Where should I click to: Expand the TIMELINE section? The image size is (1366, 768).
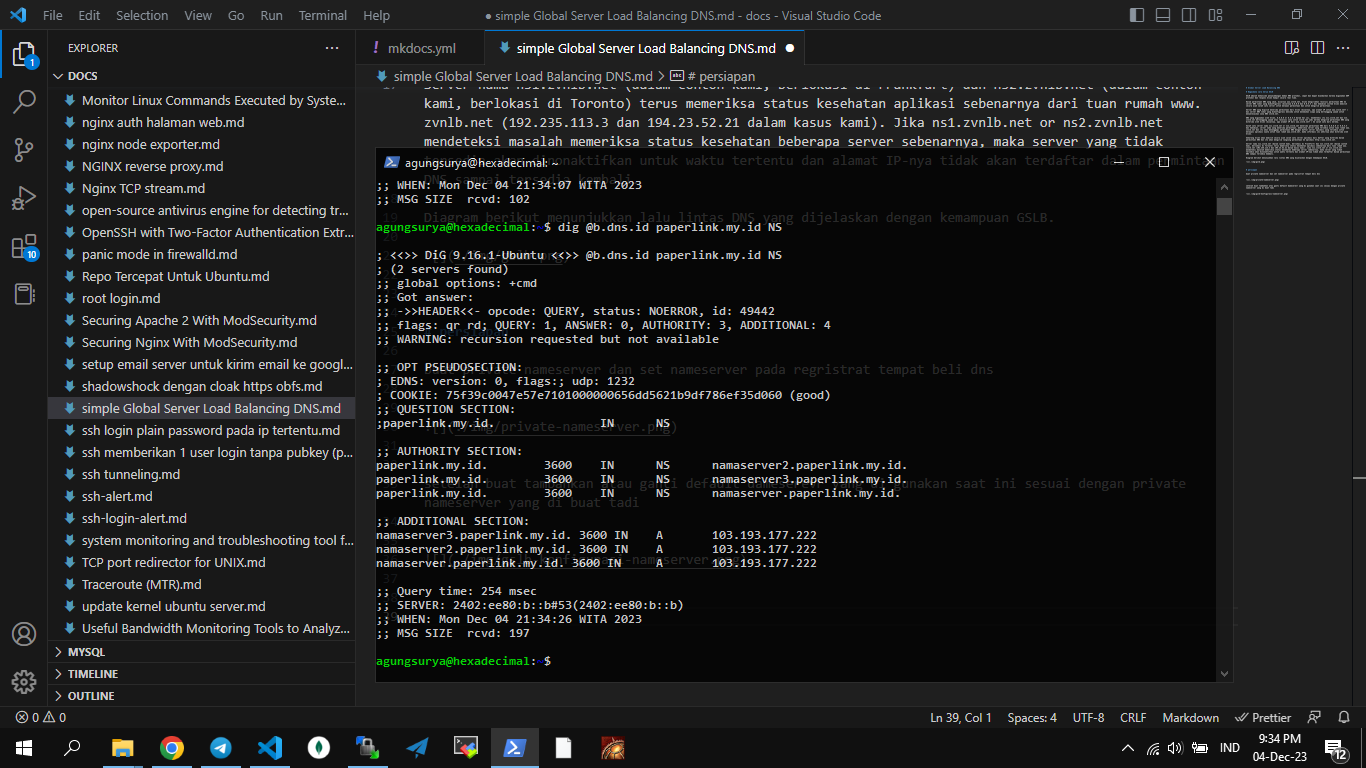92,674
